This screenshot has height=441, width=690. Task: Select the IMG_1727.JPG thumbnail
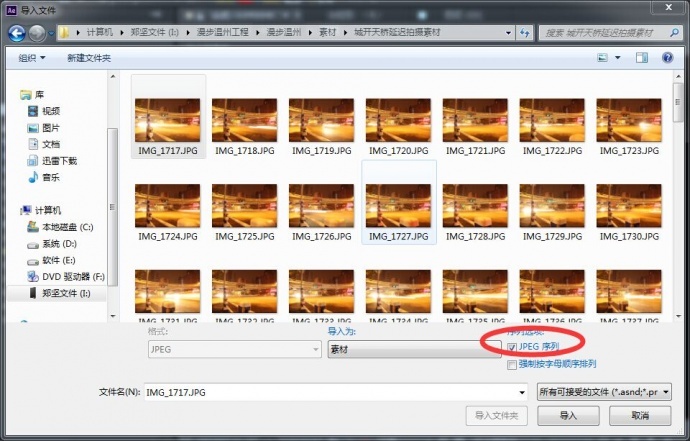click(x=398, y=203)
